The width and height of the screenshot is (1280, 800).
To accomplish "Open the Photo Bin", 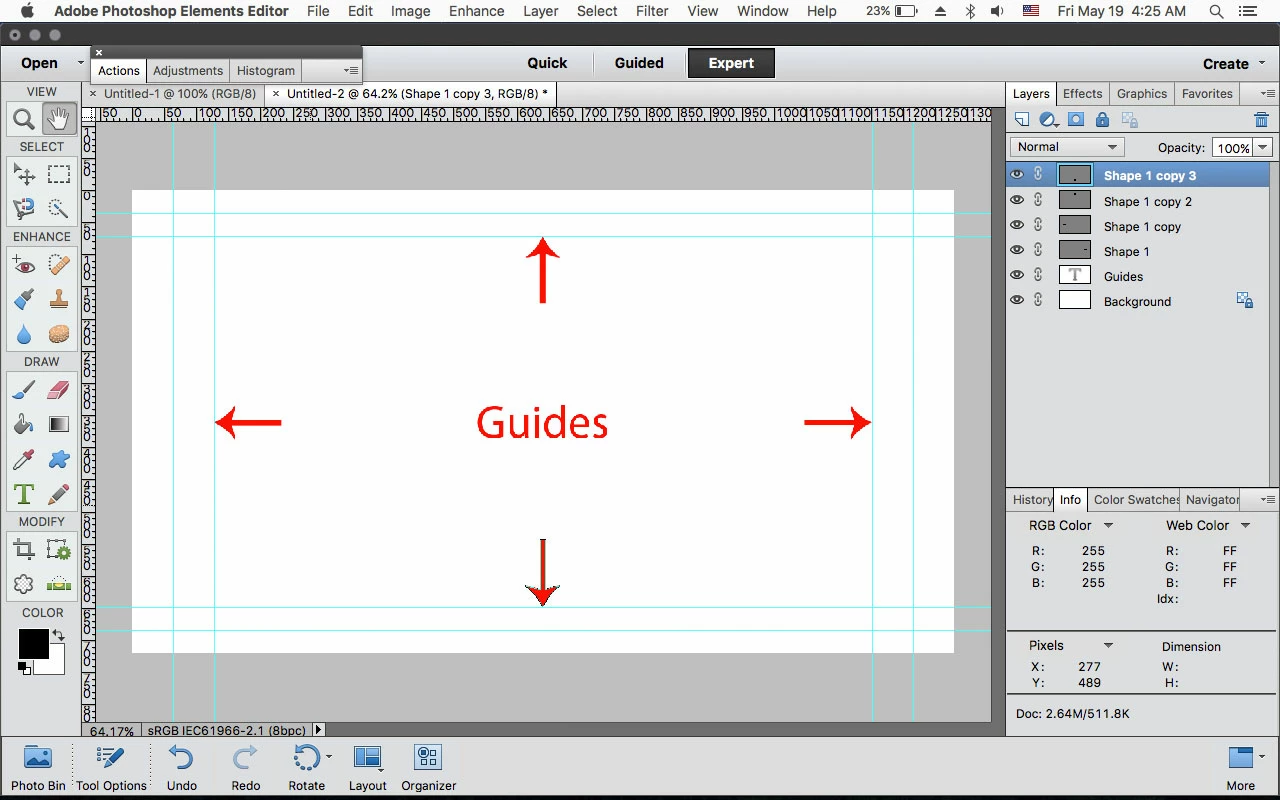I will (38, 768).
